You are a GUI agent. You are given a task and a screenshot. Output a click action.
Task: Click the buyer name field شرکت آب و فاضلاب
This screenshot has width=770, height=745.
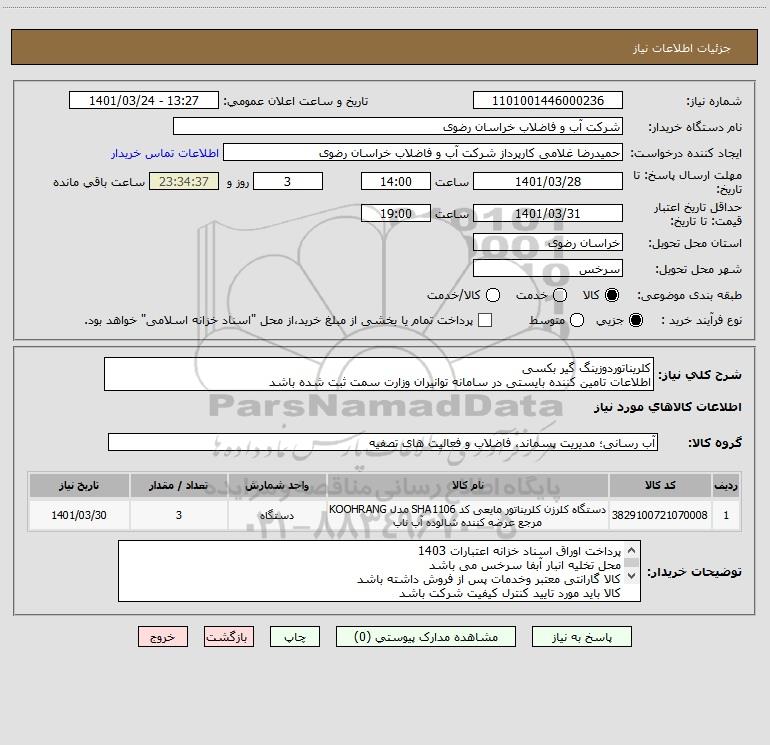(x=398, y=127)
